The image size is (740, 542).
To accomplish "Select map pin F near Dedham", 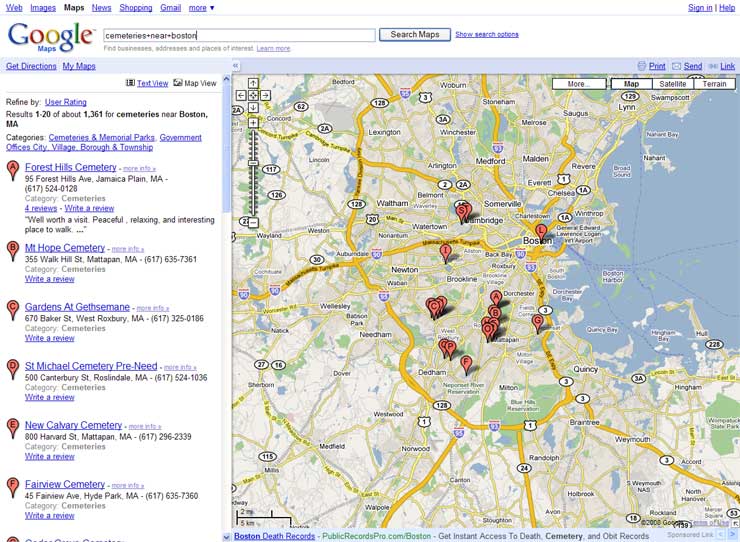I will pos(466,365).
